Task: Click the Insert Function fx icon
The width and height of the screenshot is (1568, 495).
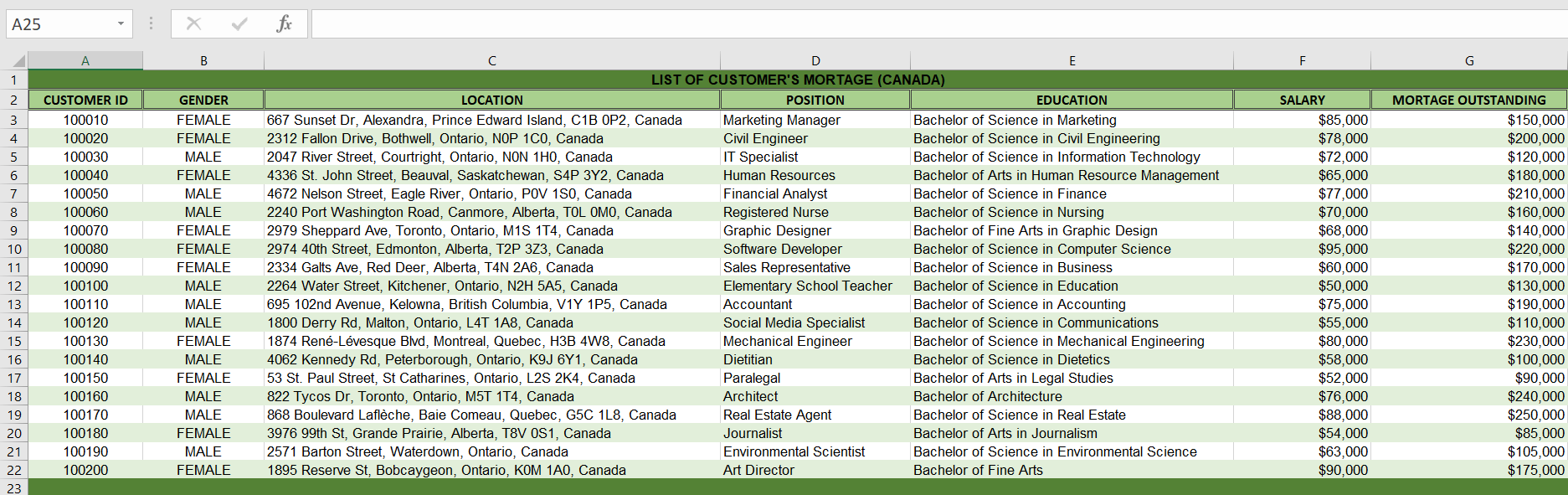Action: coord(284,23)
